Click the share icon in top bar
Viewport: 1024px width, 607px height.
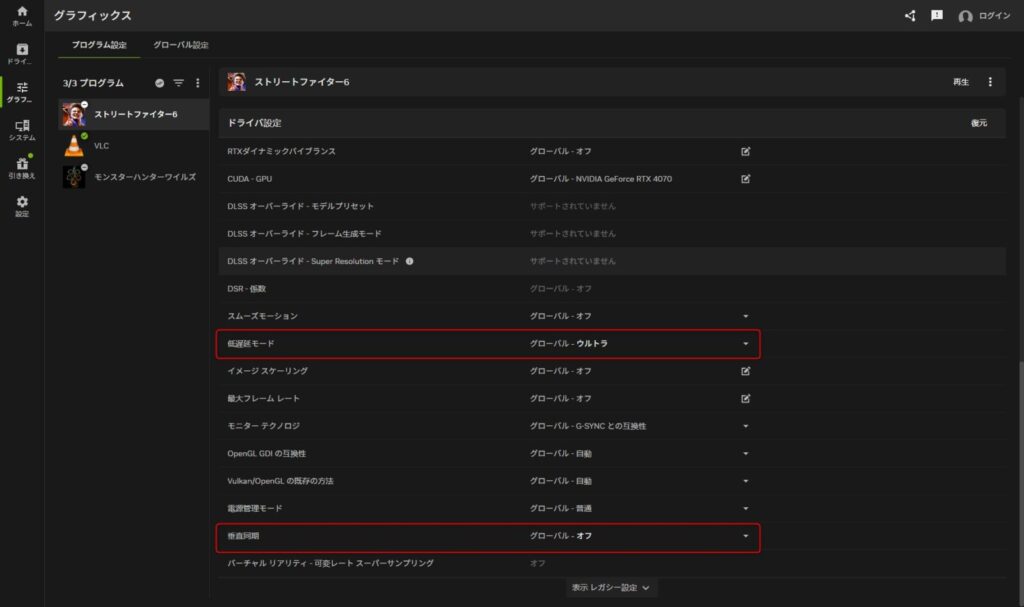(909, 16)
